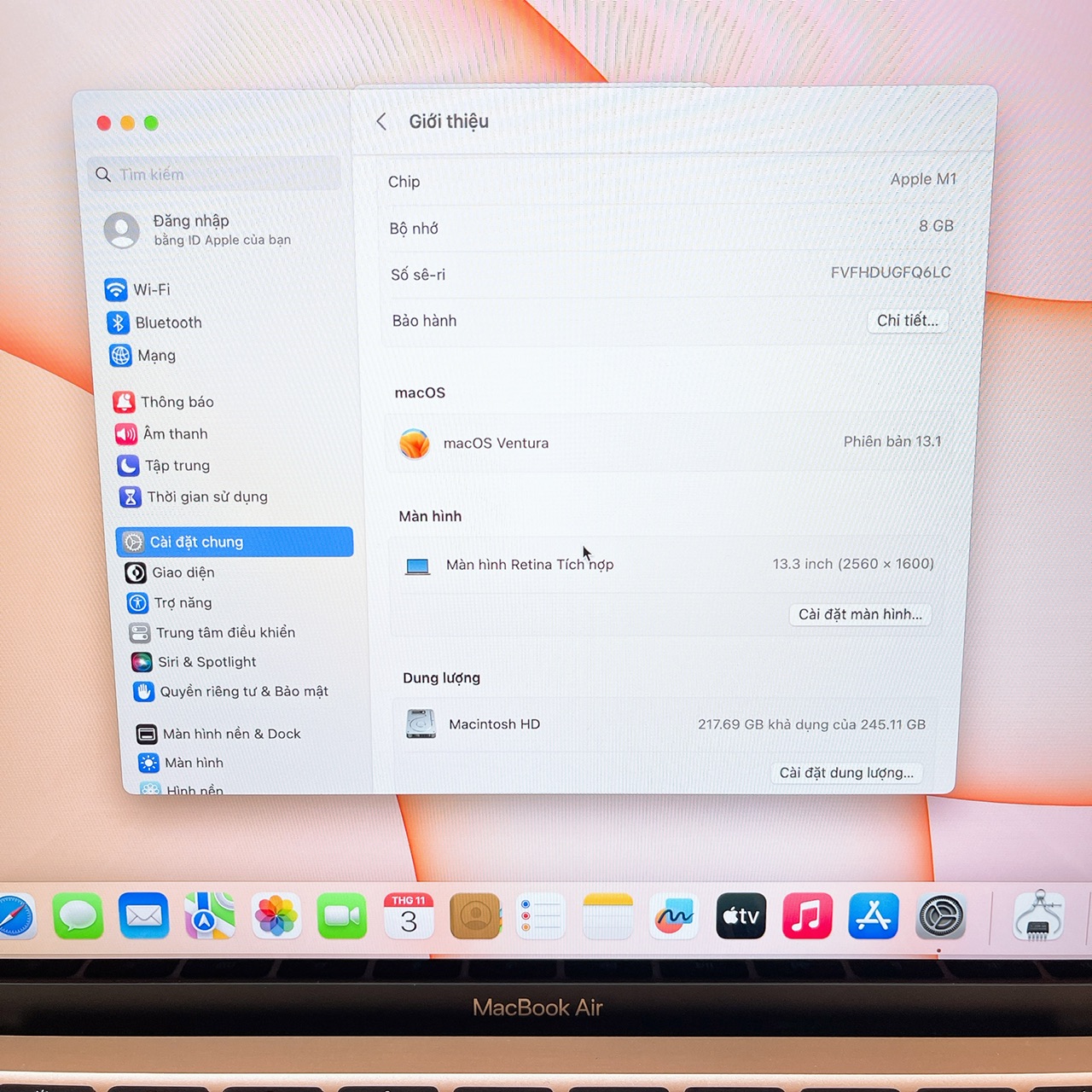1092x1092 pixels.
Task: Open Giao diện appearance settings
Action: 183,572
